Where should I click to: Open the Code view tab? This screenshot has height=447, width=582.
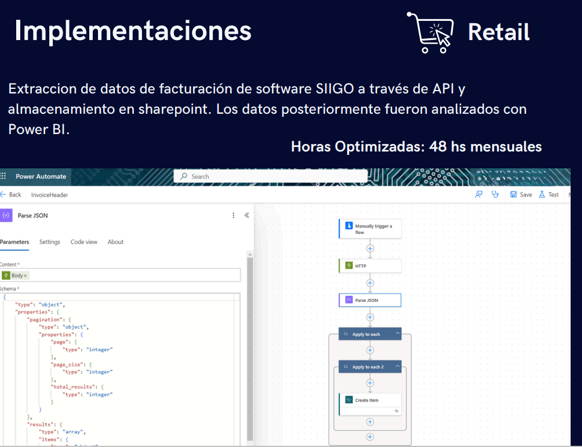pos(84,242)
